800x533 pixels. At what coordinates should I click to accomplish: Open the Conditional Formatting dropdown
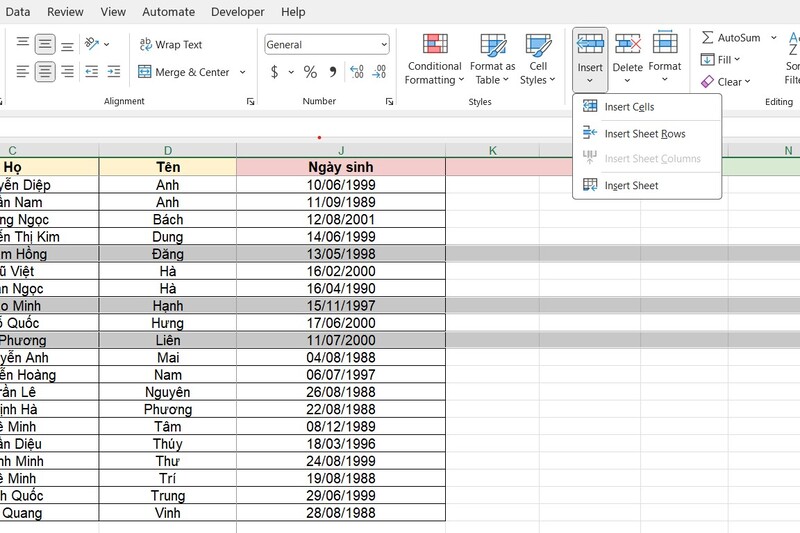point(434,60)
